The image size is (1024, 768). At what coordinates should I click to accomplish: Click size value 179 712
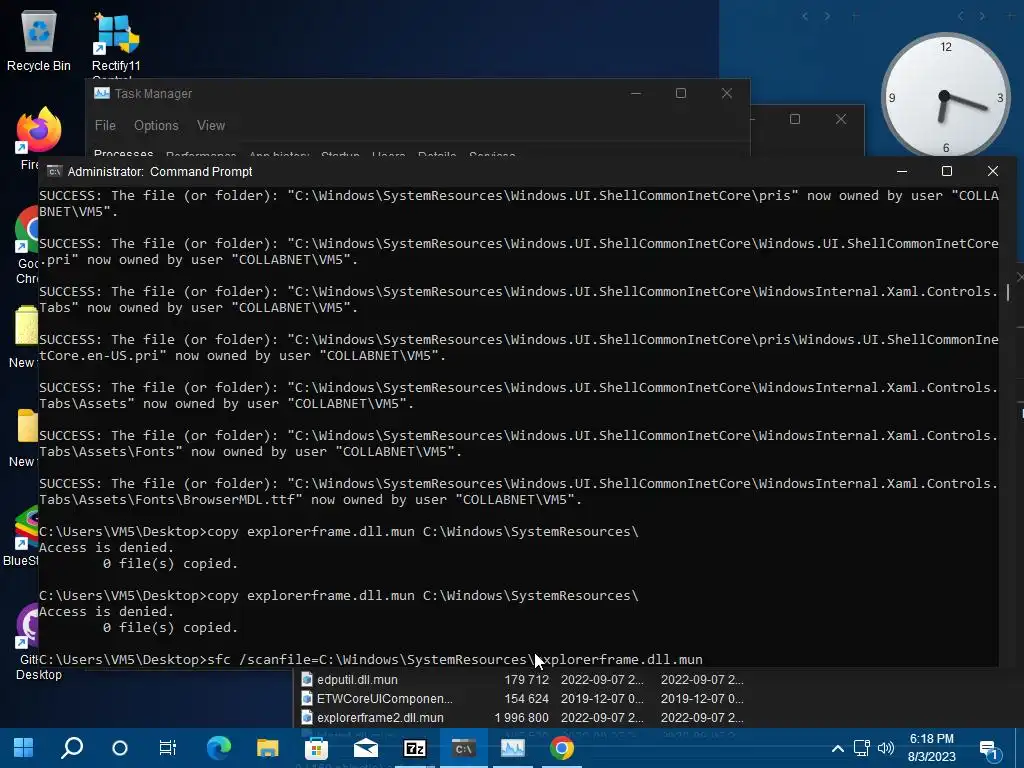[526, 680]
